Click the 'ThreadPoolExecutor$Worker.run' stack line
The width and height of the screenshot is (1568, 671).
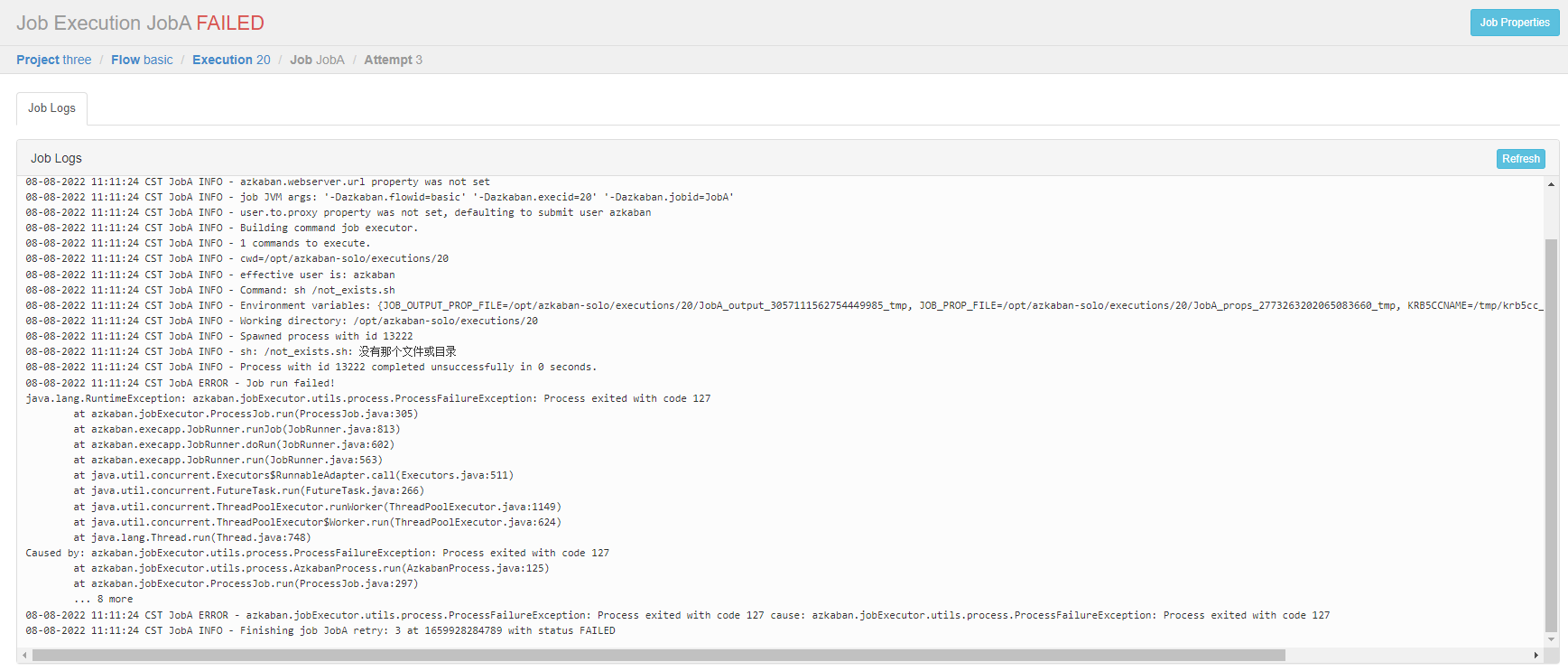pyautogui.click(x=318, y=522)
